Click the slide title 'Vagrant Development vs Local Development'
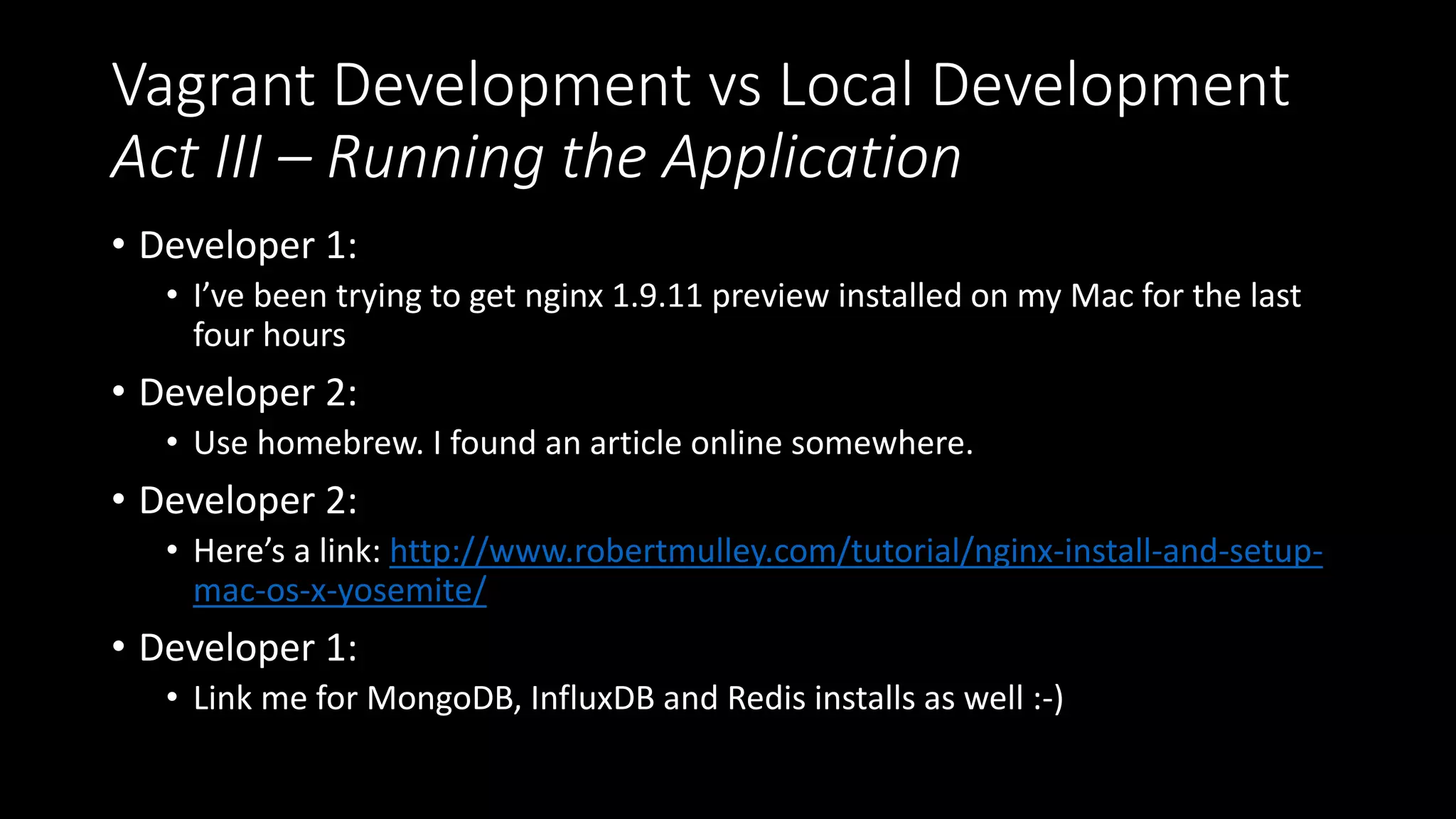Screen dimensions: 1456x819 coord(701,86)
